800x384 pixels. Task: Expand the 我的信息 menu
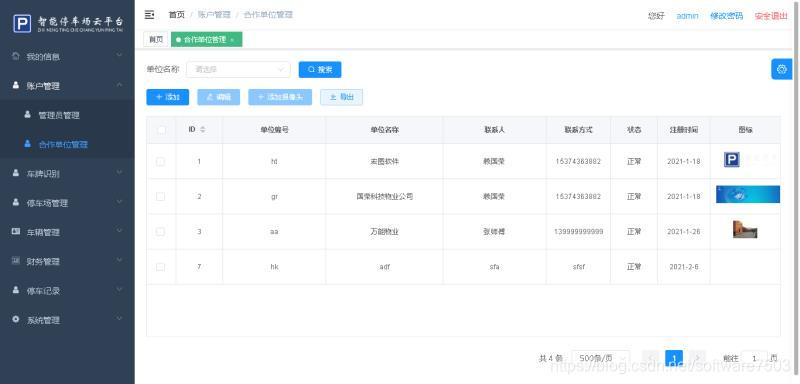coord(67,56)
